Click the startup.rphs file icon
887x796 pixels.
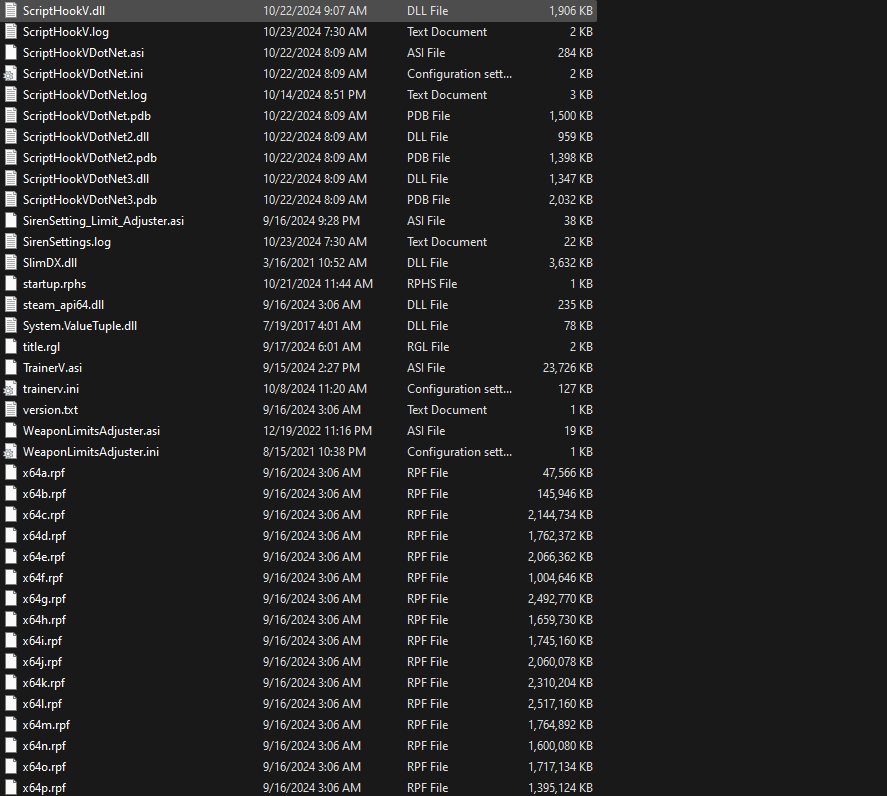click(x=11, y=283)
